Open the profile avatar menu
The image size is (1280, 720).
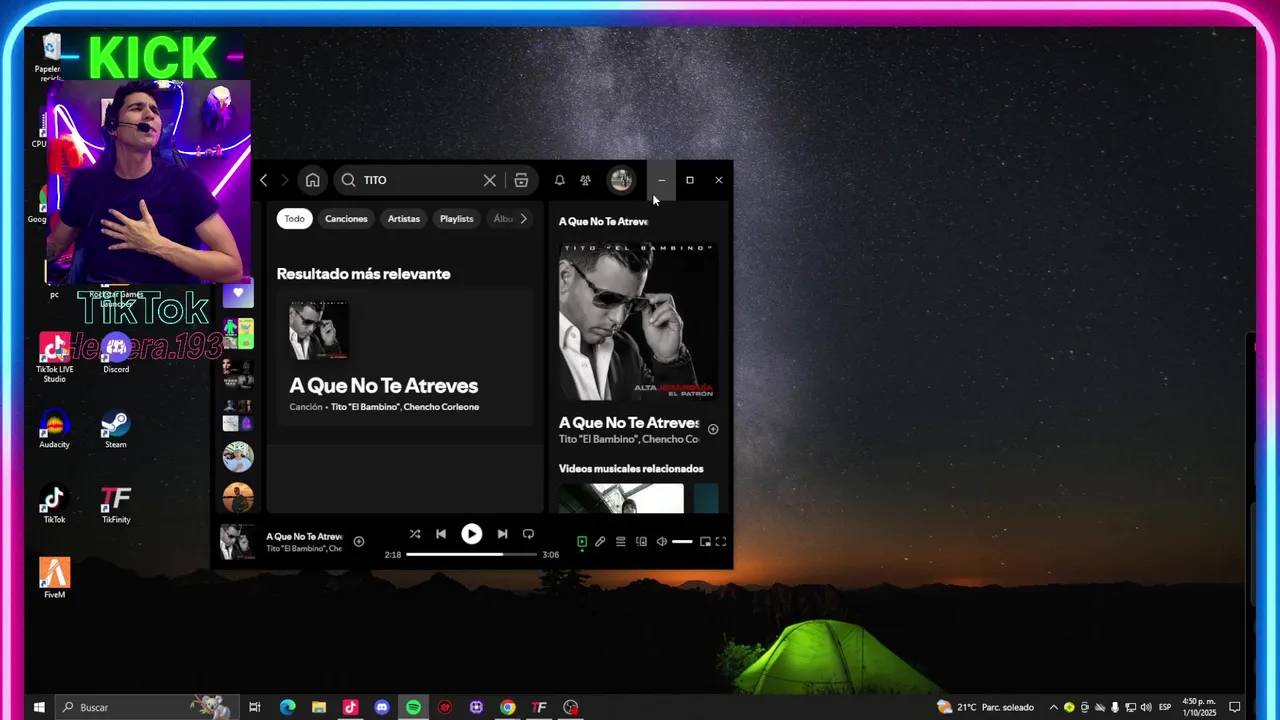(x=621, y=180)
